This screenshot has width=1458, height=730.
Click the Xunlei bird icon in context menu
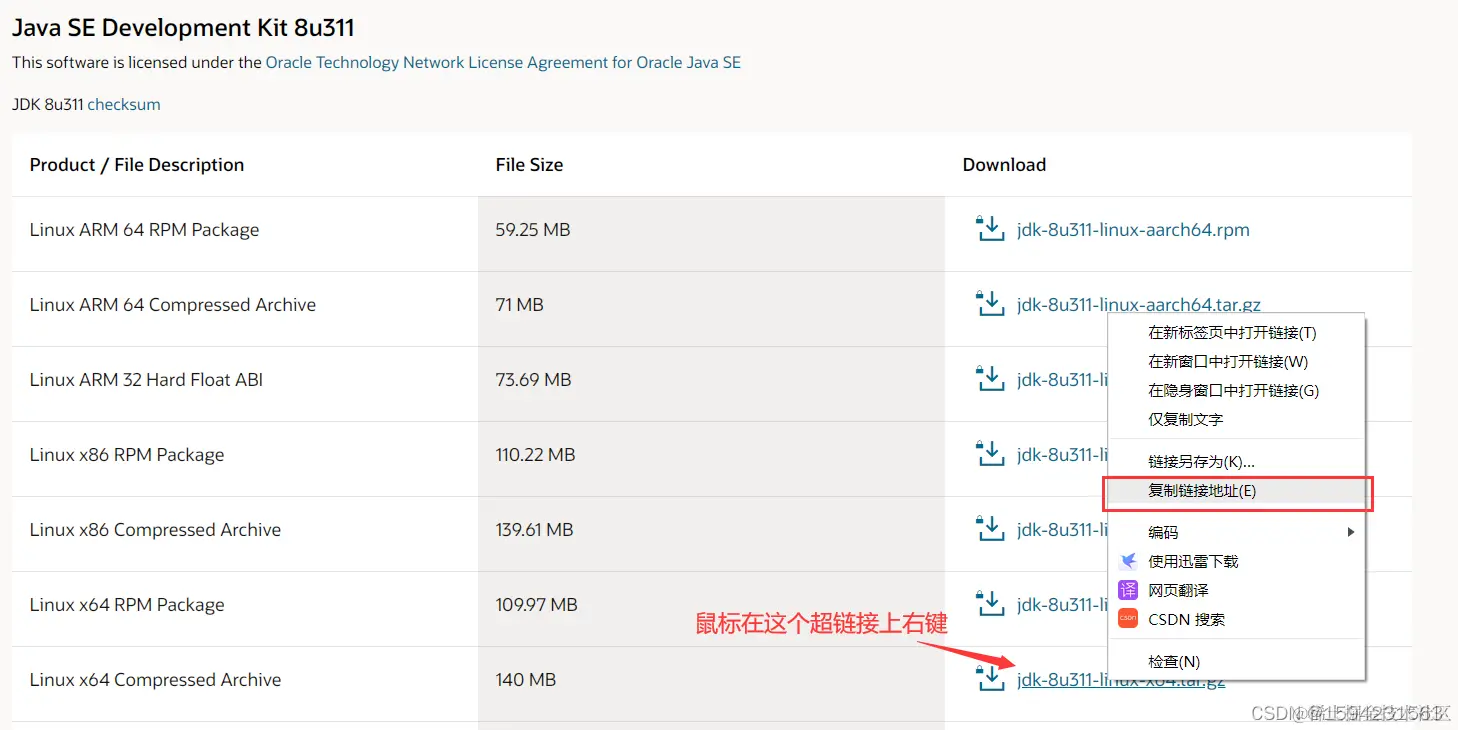[1128, 561]
